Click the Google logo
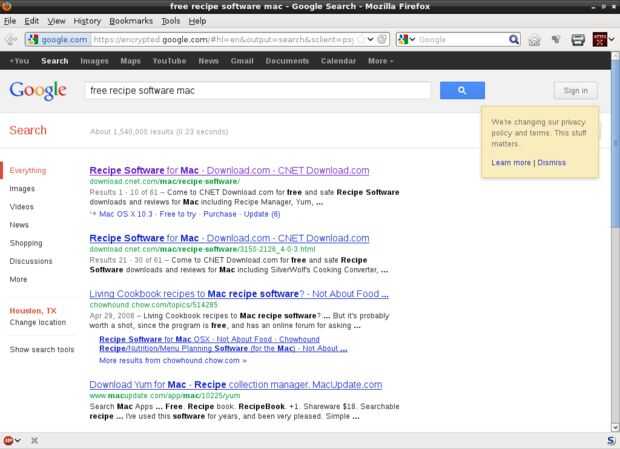 pyautogui.click(x=38, y=91)
